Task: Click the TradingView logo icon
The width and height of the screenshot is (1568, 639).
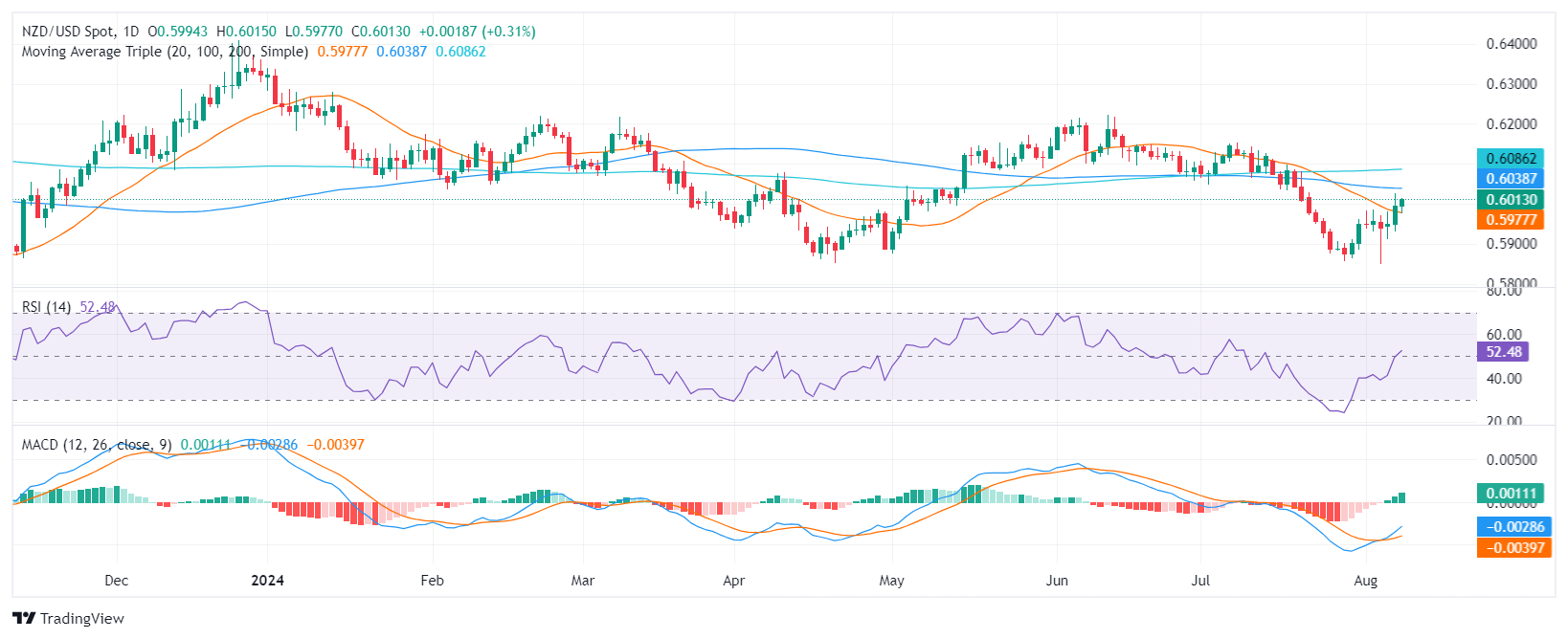Action: coord(24,619)
